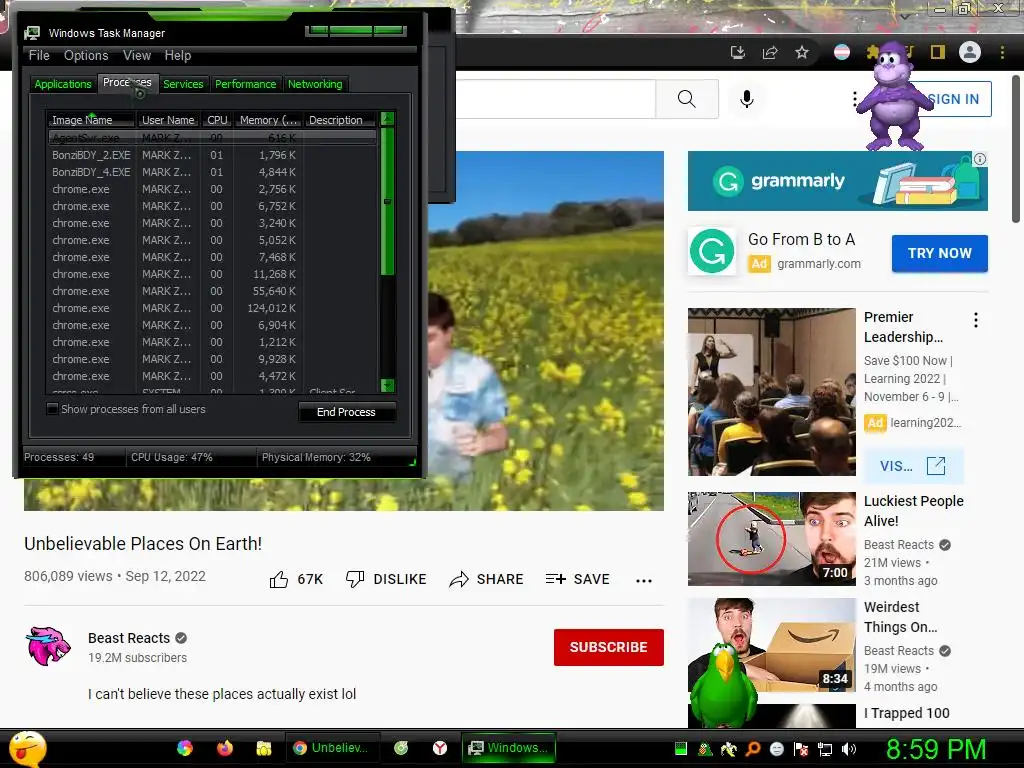Click process list scroll up arrow
The height and width of the screenshot is (768, 1024).
point(387,119)
